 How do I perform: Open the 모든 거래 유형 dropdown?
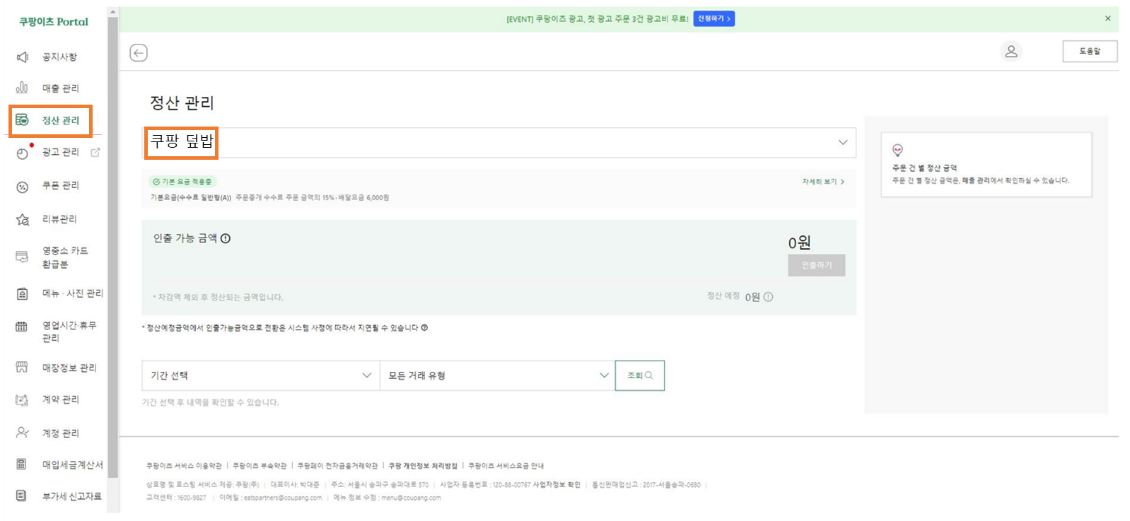497,375
